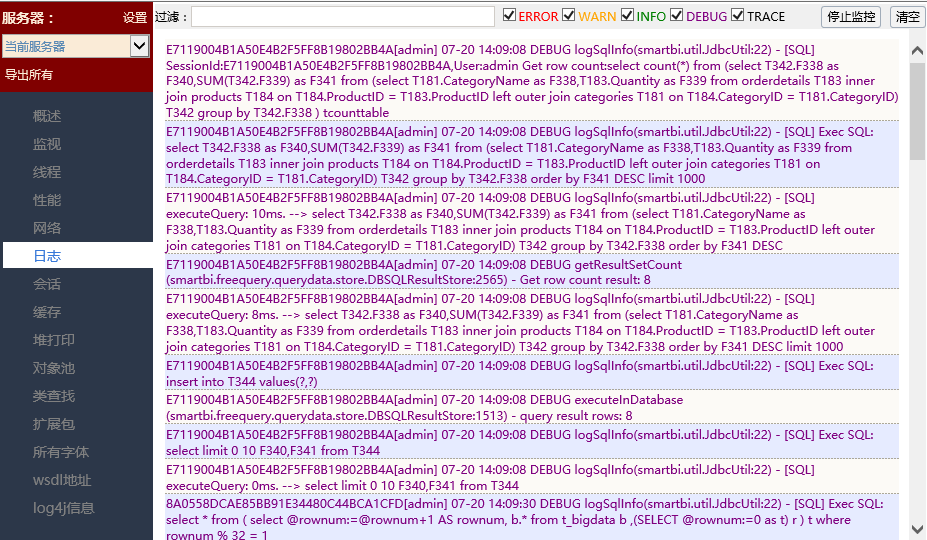Viewport: 927px width, 540px height.
Task: Click the 'Exec SQL: select limit 0 10' log entry
Action: [532, 442]
